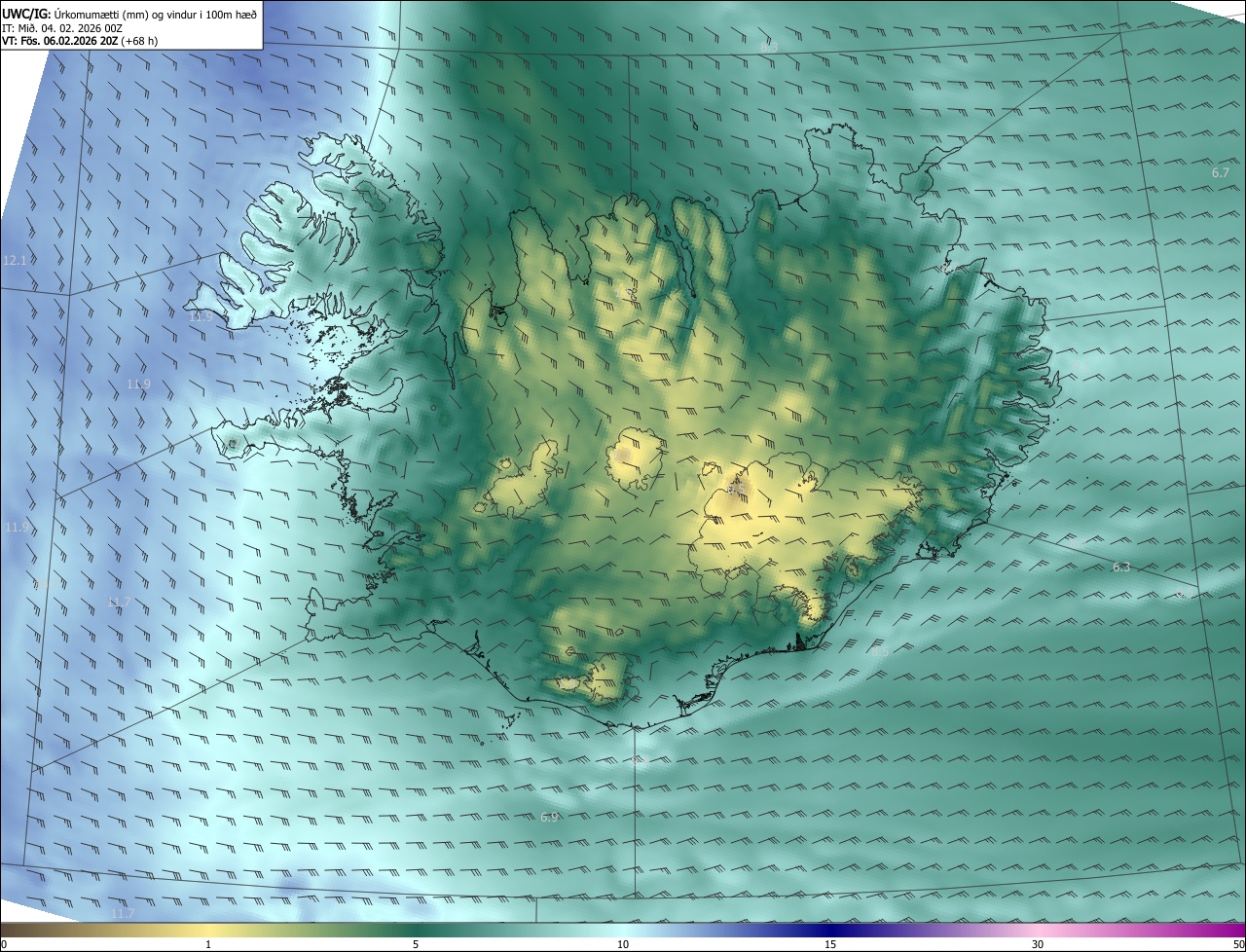Click the valid time "VT: Fös. 06.02.2026 20Z (+68 h)"
Viewport: 1246px width, 952px height.
80,42
